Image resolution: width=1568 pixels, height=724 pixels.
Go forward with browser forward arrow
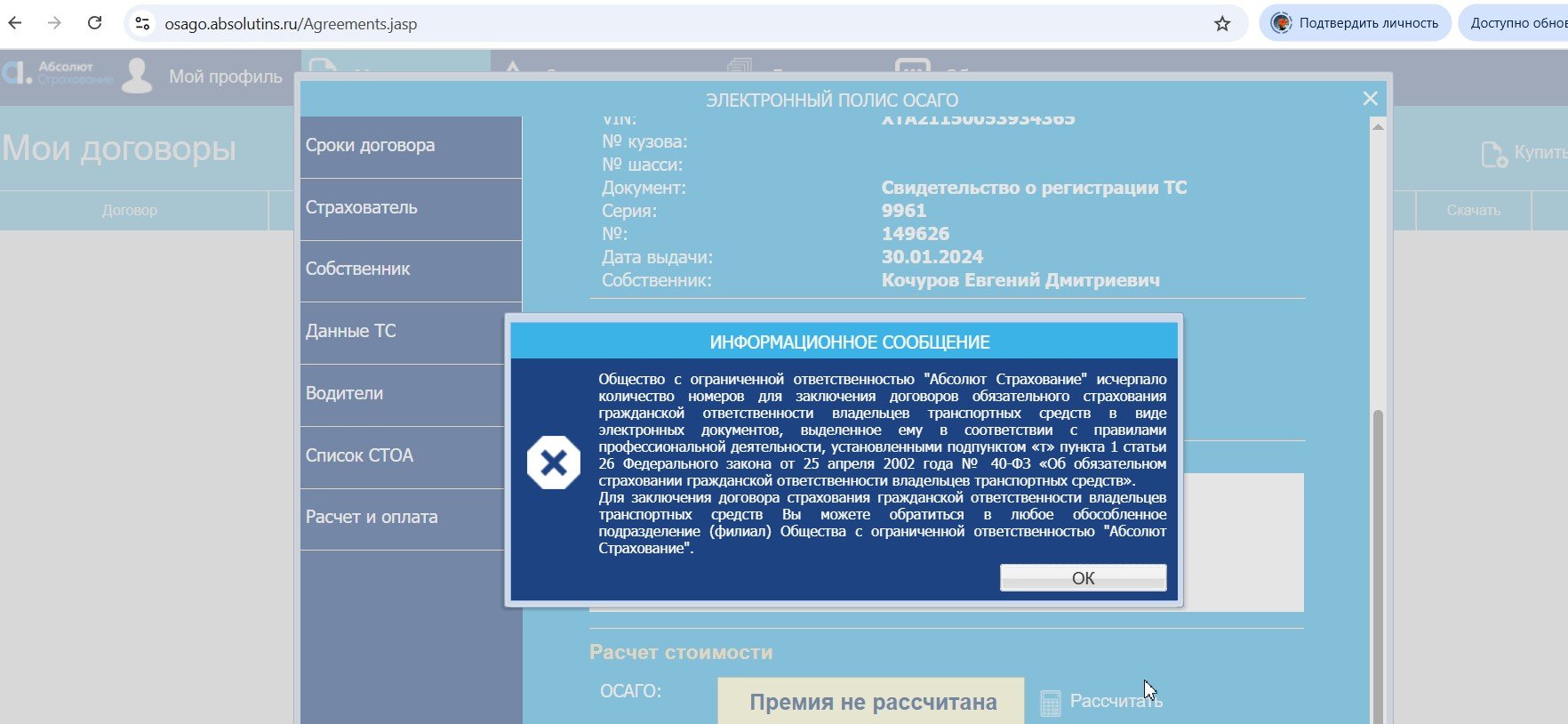pyautogui.click(x=55, y=23)
